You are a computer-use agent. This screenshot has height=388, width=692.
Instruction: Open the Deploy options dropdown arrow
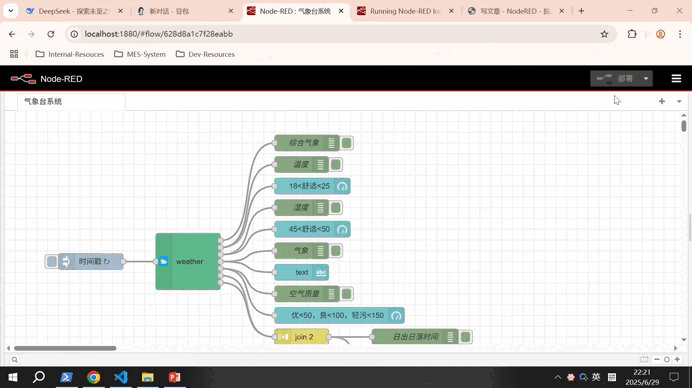(x=646, y=79)
